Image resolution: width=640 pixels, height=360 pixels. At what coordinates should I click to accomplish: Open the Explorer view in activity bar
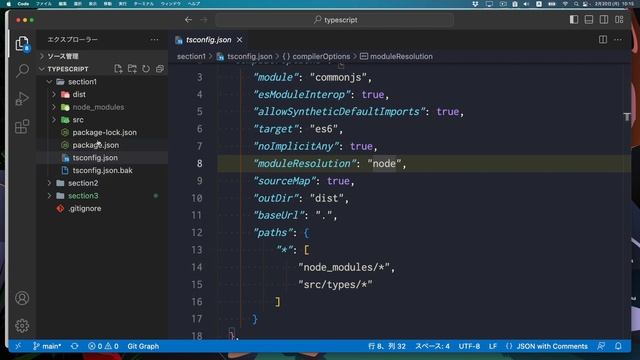[22, 44]
